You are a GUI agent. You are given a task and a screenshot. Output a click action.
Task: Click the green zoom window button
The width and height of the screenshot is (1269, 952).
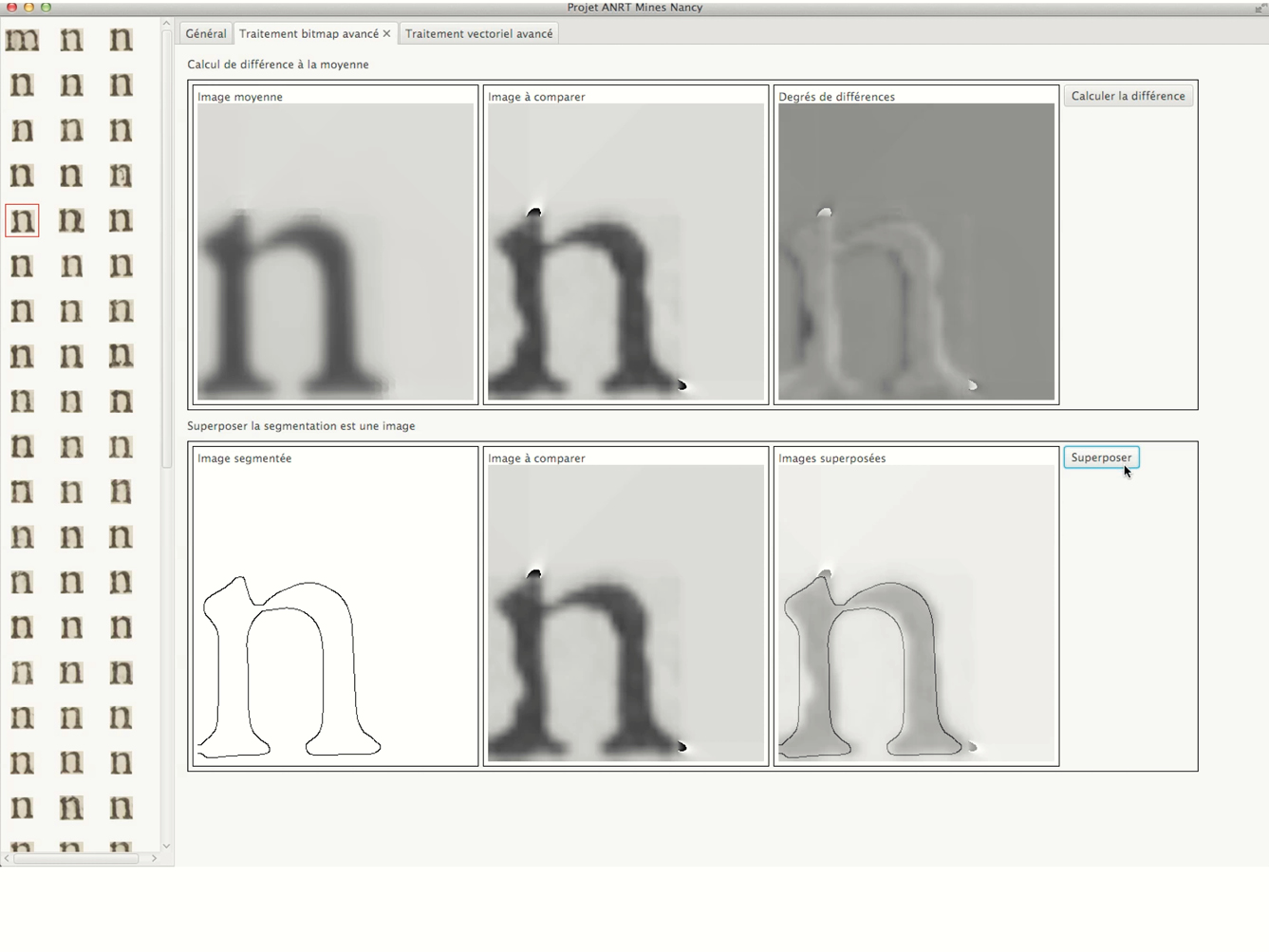[46, 7]
